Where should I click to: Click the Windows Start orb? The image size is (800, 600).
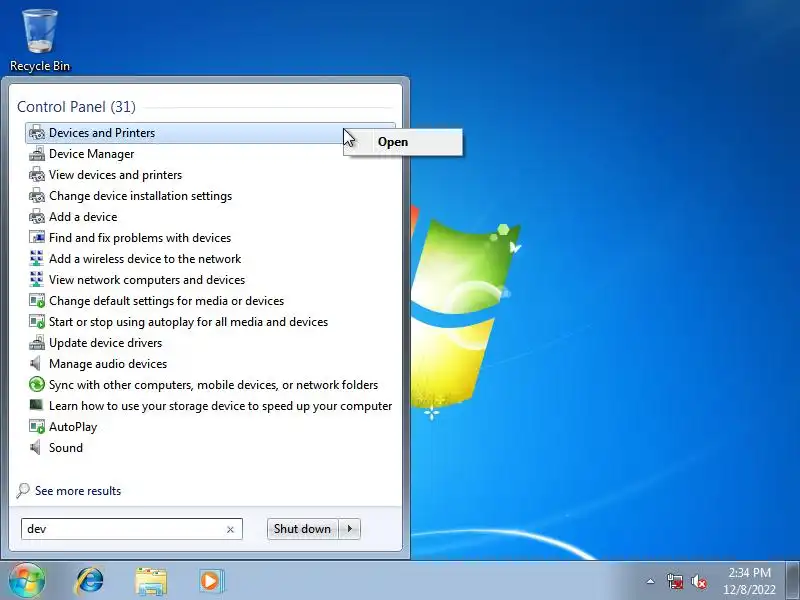click(27, 580)
